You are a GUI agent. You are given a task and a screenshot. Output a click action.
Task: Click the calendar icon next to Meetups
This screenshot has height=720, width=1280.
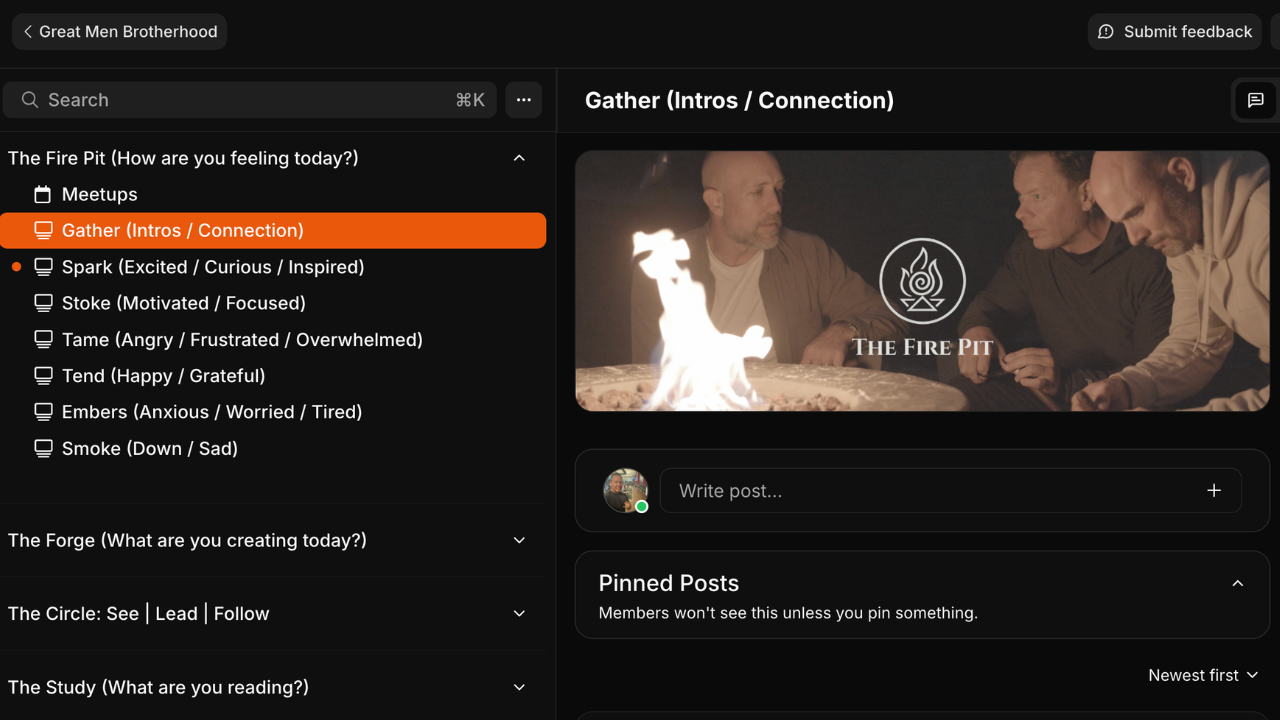[43, 194]
